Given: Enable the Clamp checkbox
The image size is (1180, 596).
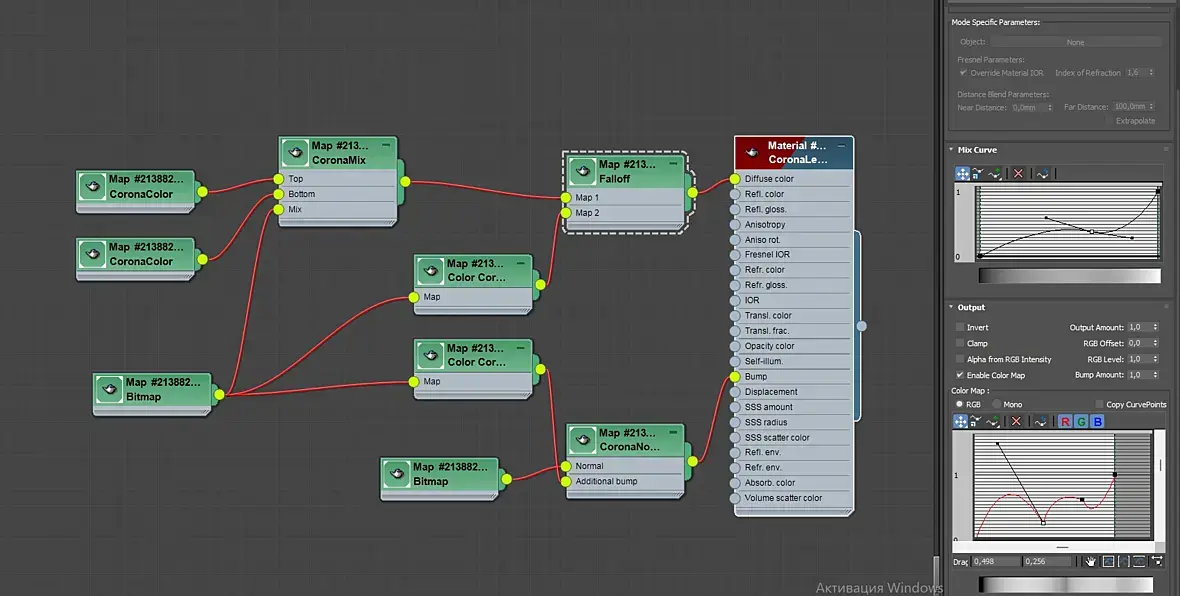Looking at the screenshot, I should coord(960,343).
